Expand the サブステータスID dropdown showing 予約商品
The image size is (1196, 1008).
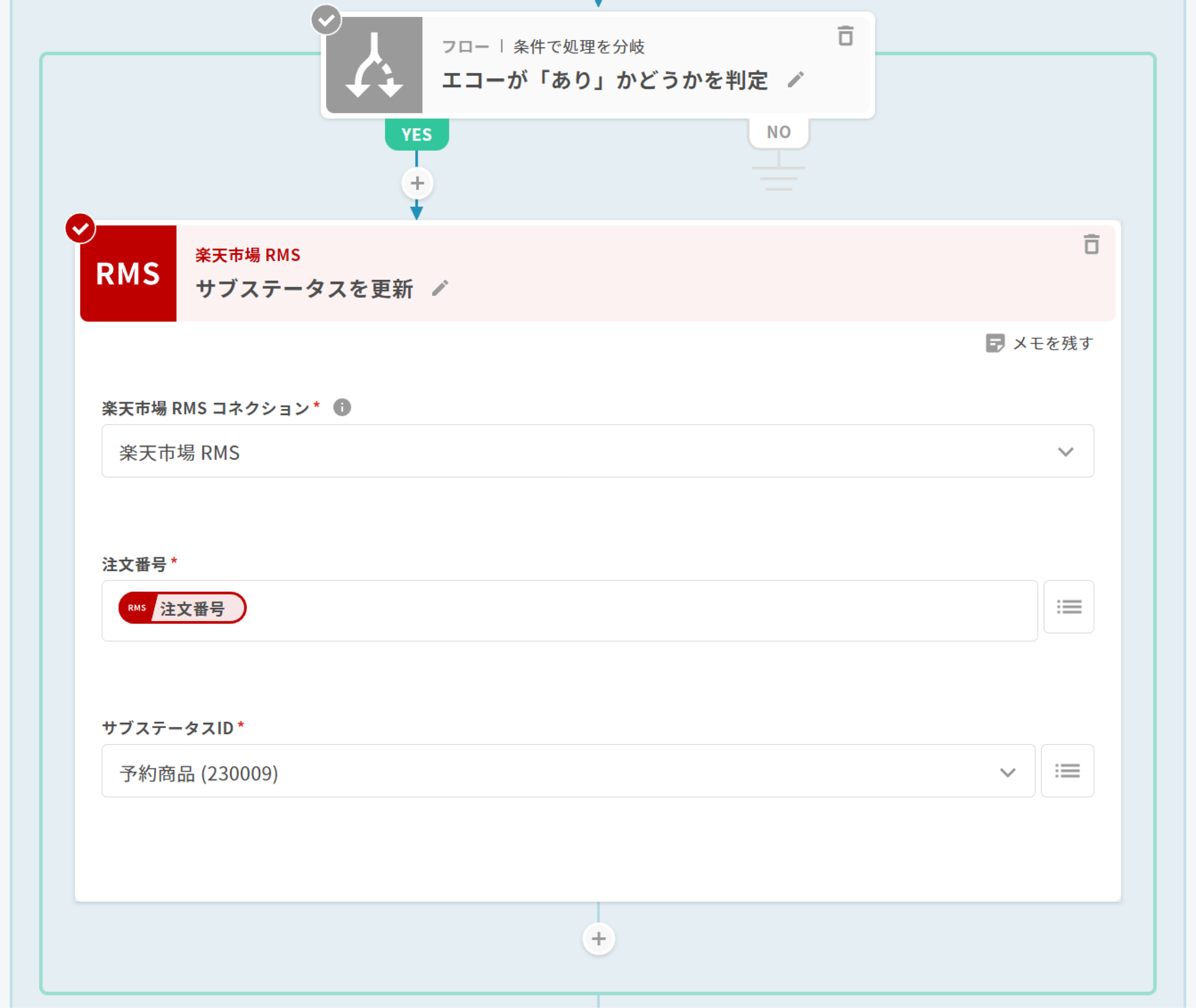(x=568, y=772)
